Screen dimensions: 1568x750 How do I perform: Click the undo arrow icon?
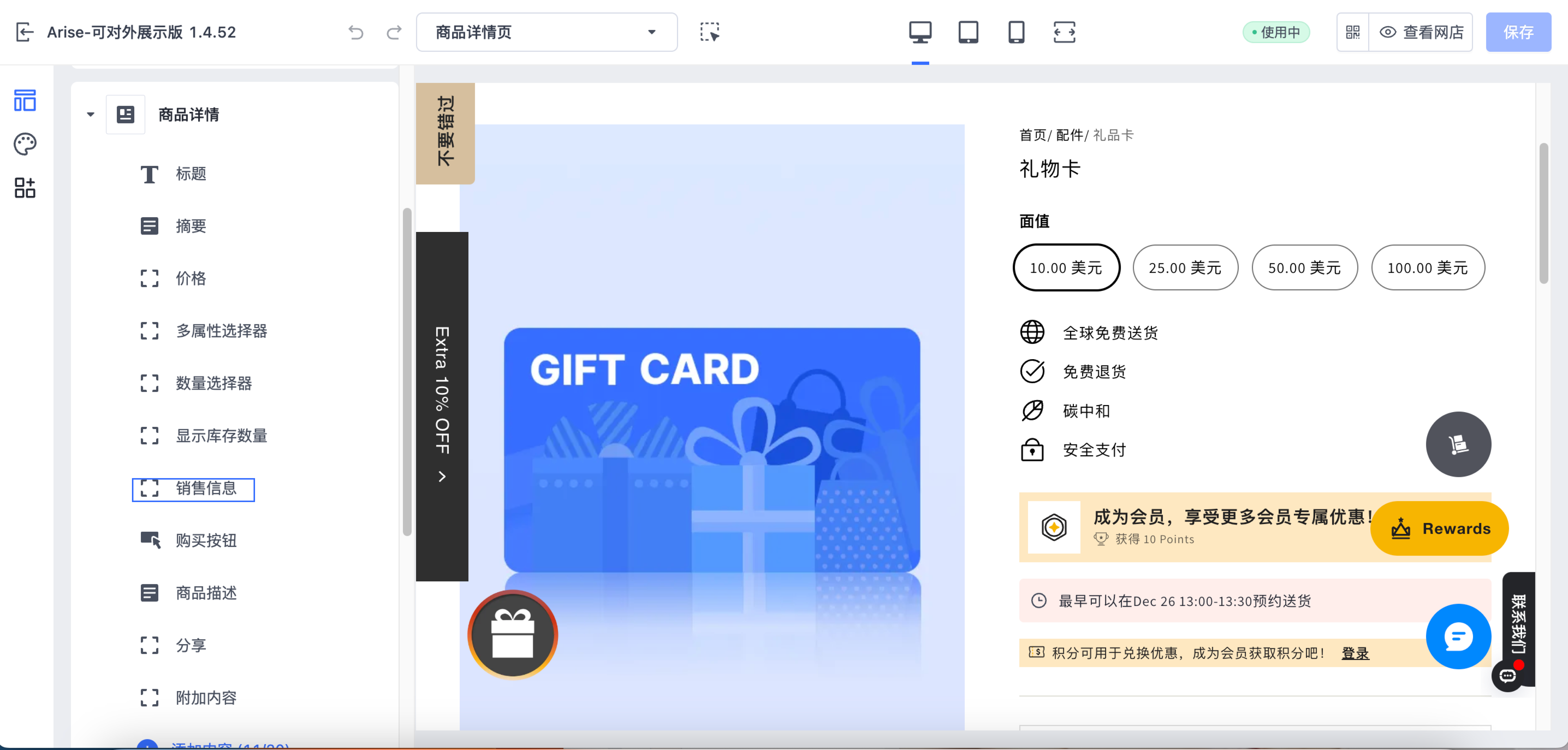356,32
